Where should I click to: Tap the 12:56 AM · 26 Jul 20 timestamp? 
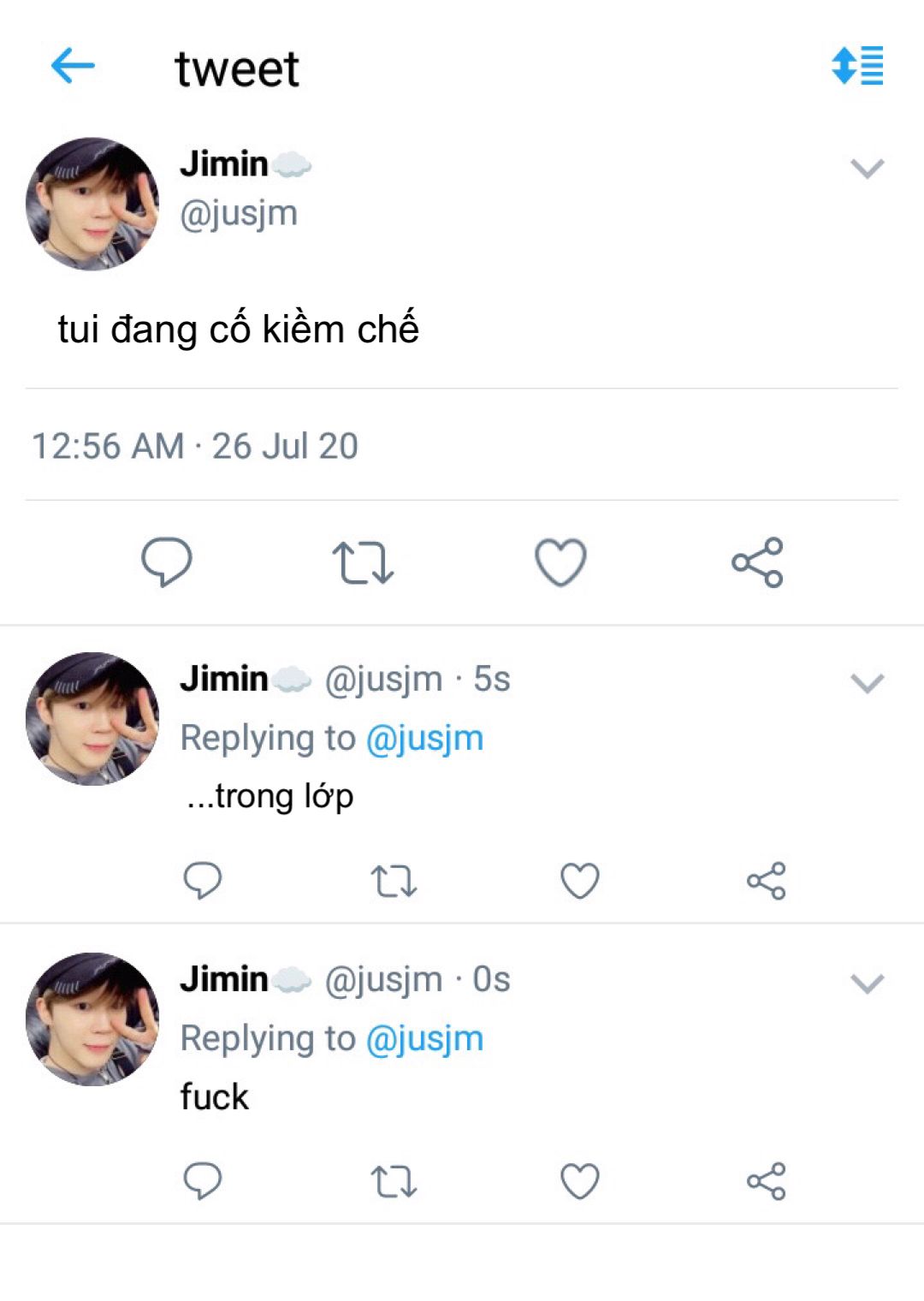tap(195, 446)
